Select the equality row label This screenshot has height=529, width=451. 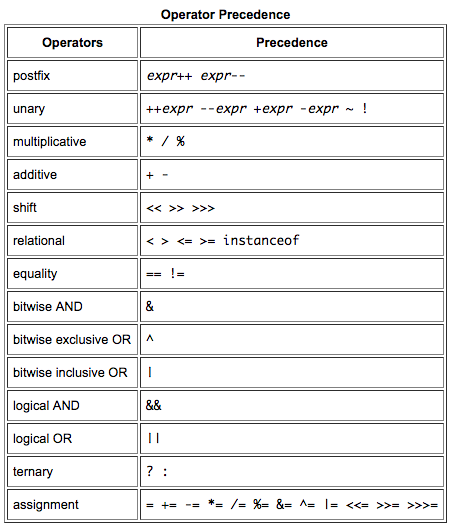35,274
